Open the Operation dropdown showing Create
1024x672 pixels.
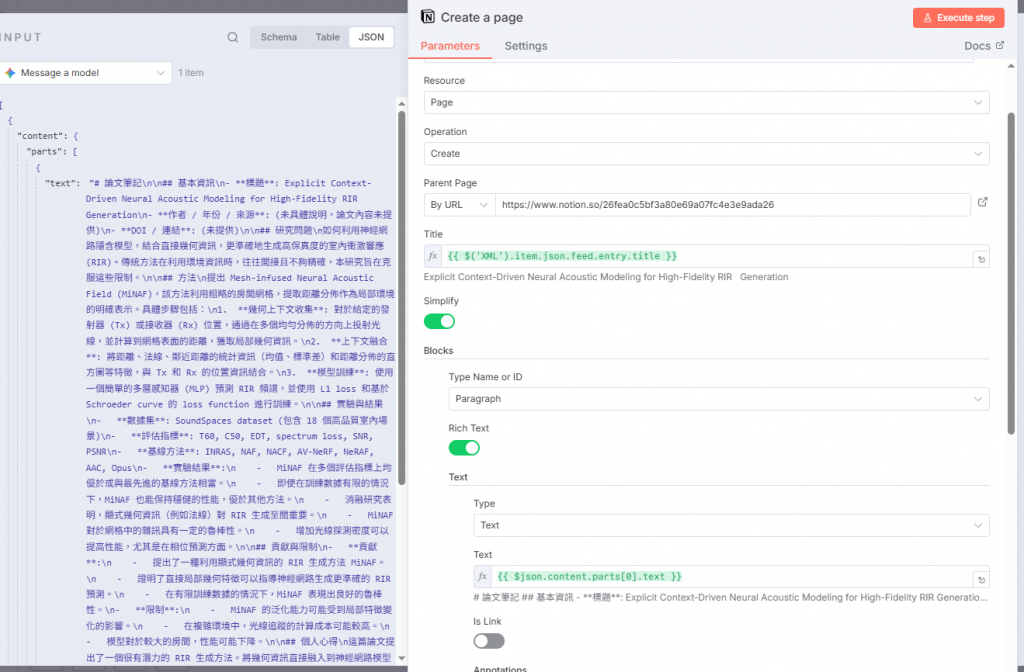(x=706, y=153)
